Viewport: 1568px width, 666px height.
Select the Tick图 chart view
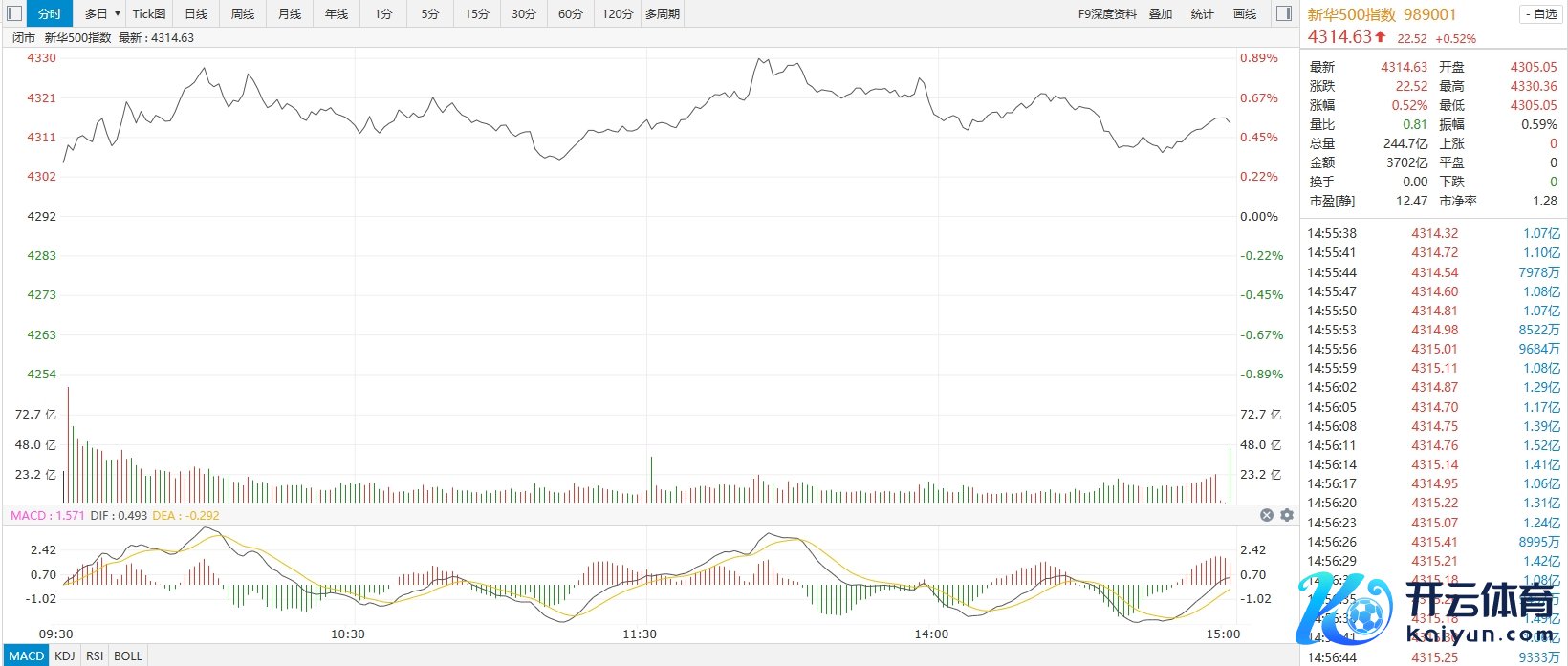coord(149,13)
